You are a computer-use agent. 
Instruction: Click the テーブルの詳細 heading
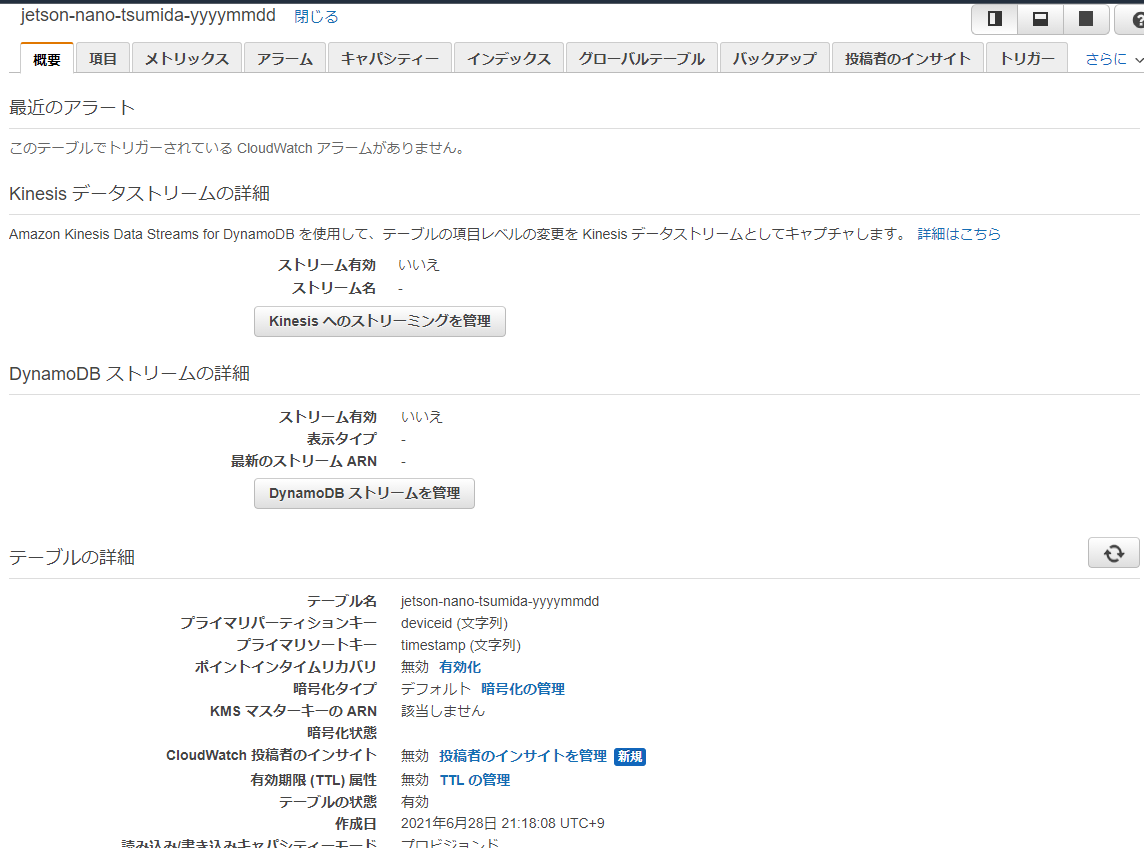[72, 558]
